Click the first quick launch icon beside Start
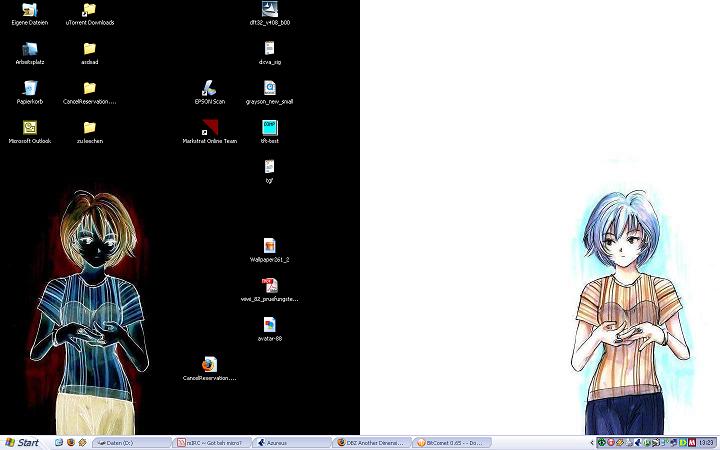Screen dimensions: 720x450 pyautogui.click(x=59, y=443)
